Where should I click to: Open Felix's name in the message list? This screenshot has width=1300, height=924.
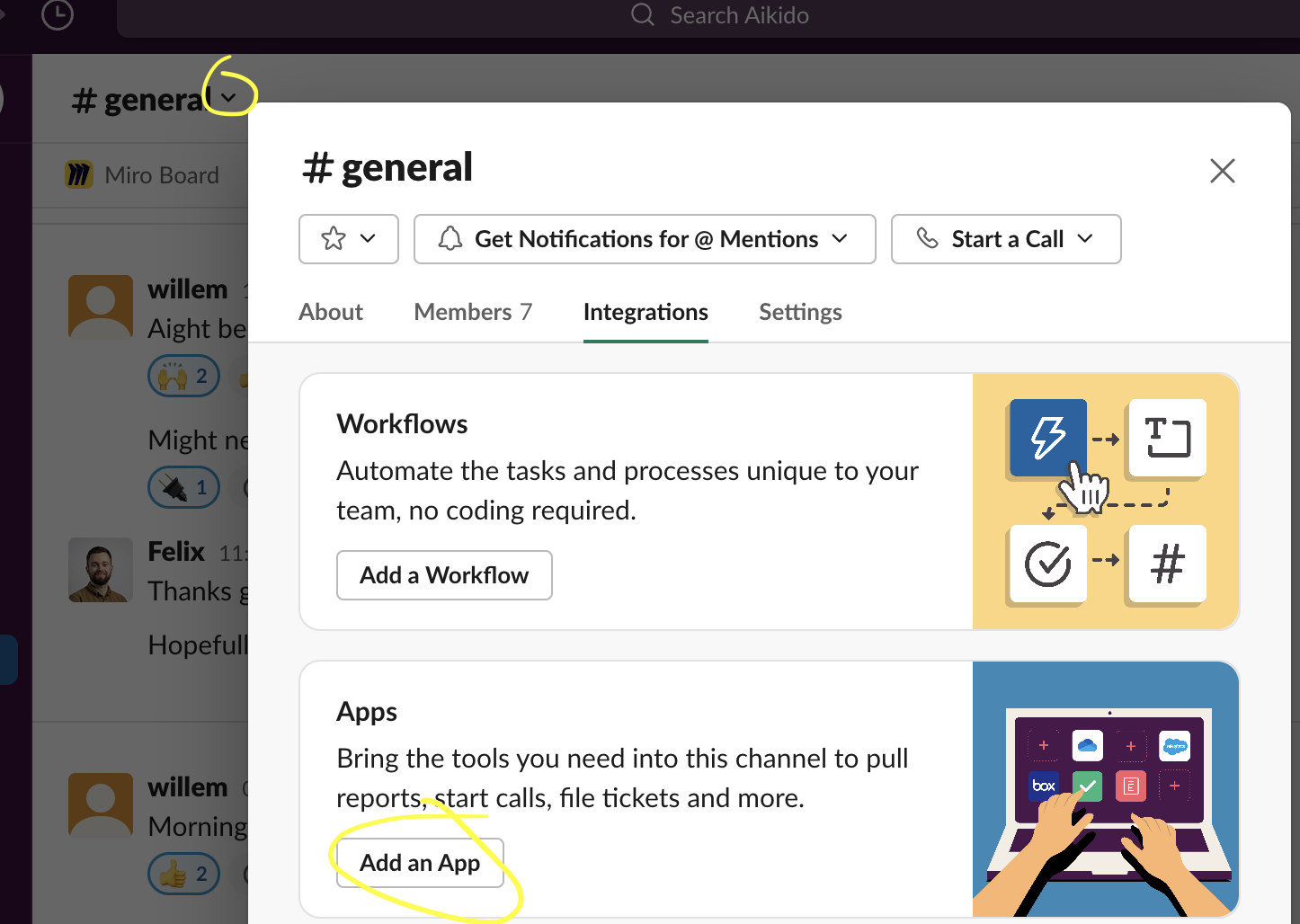176,551
